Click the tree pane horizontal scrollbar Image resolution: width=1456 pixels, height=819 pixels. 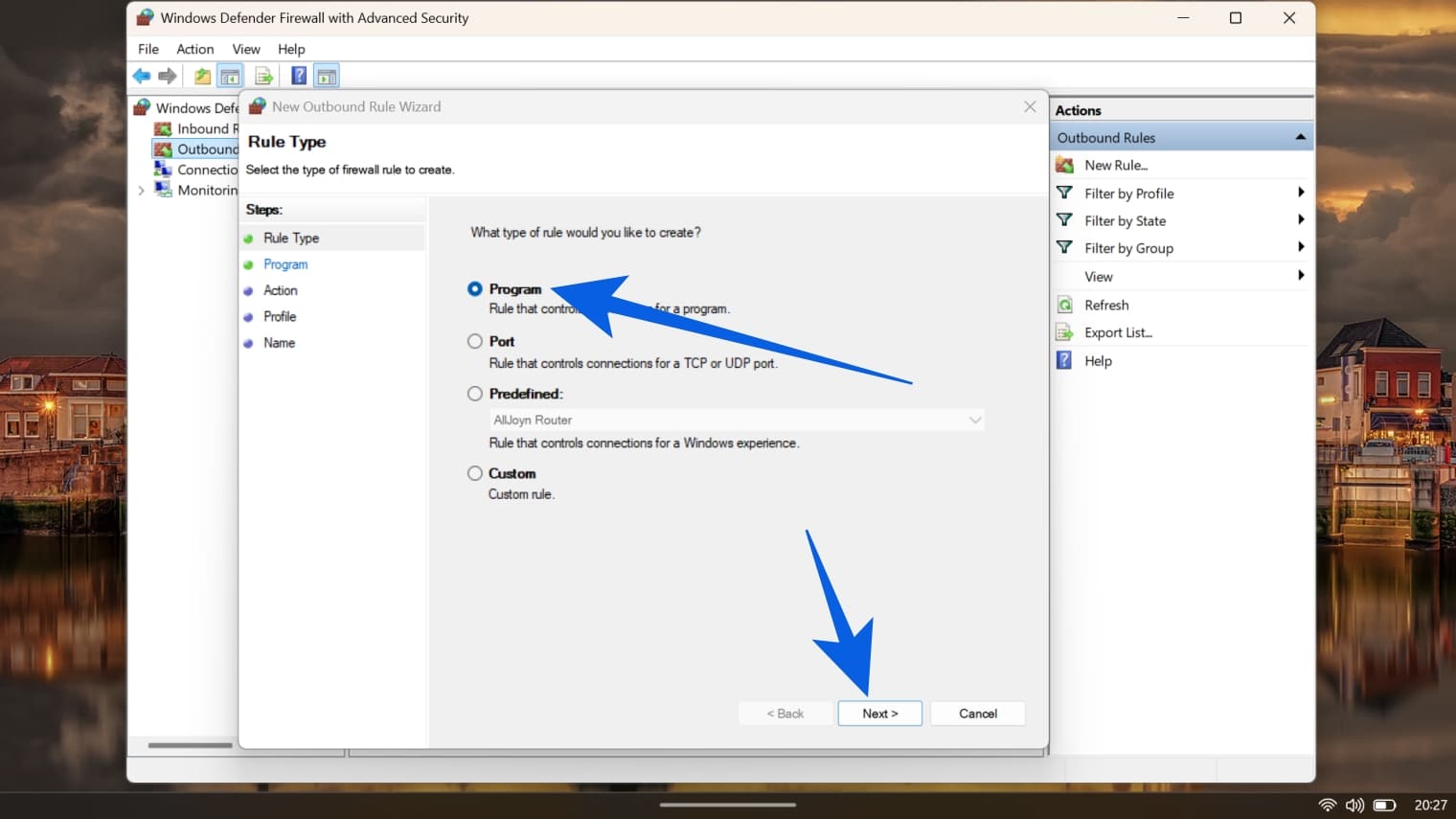click(190, 745)
